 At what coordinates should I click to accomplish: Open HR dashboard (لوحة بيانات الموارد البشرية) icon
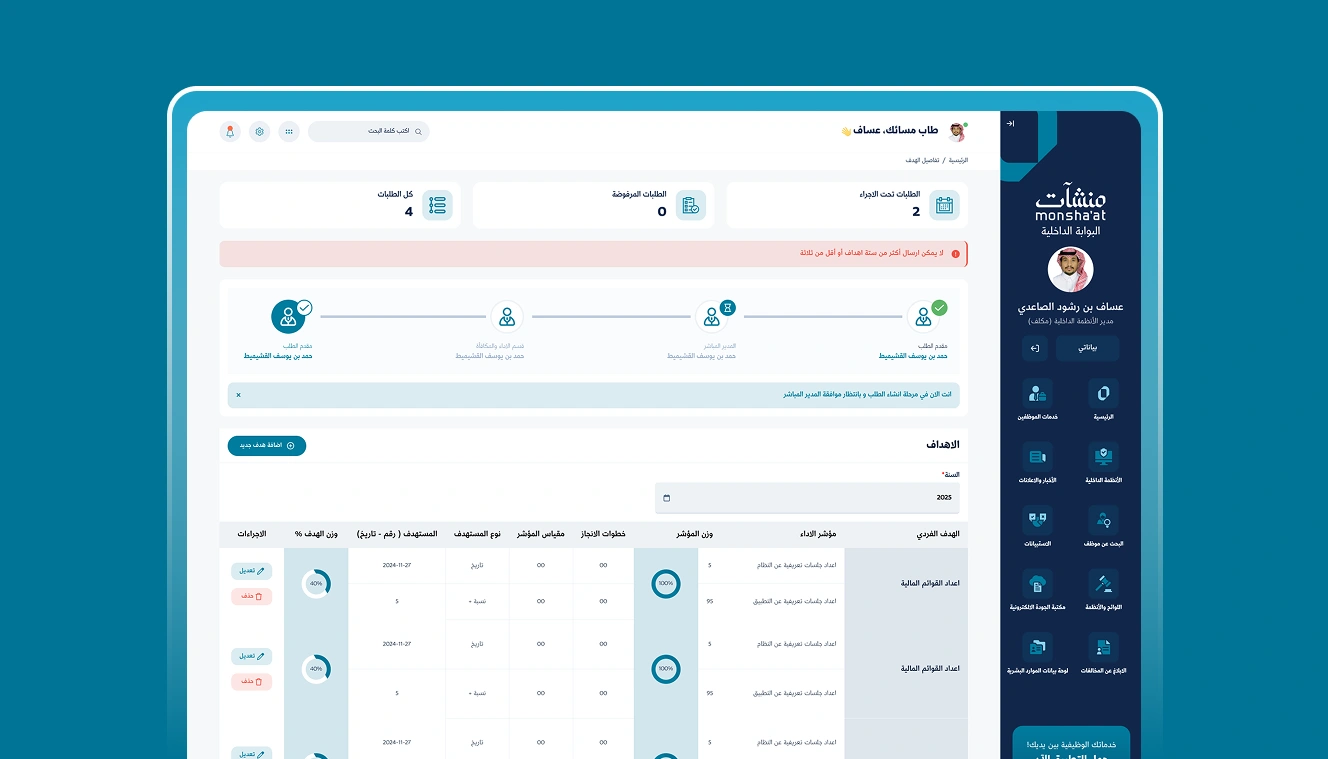1037,647
